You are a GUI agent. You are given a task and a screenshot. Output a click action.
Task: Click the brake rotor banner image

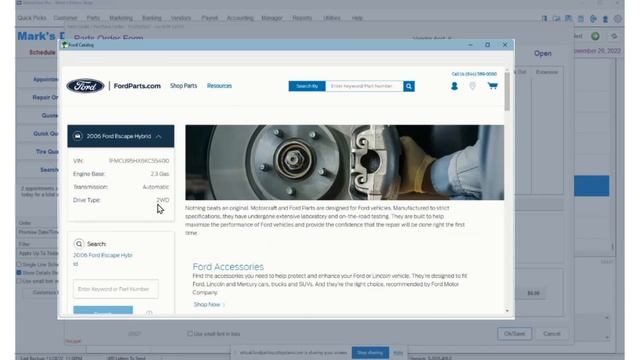pos(344,162)
